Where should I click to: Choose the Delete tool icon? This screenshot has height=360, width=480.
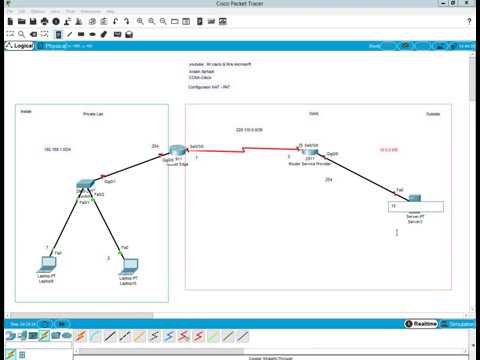point(33,34)
